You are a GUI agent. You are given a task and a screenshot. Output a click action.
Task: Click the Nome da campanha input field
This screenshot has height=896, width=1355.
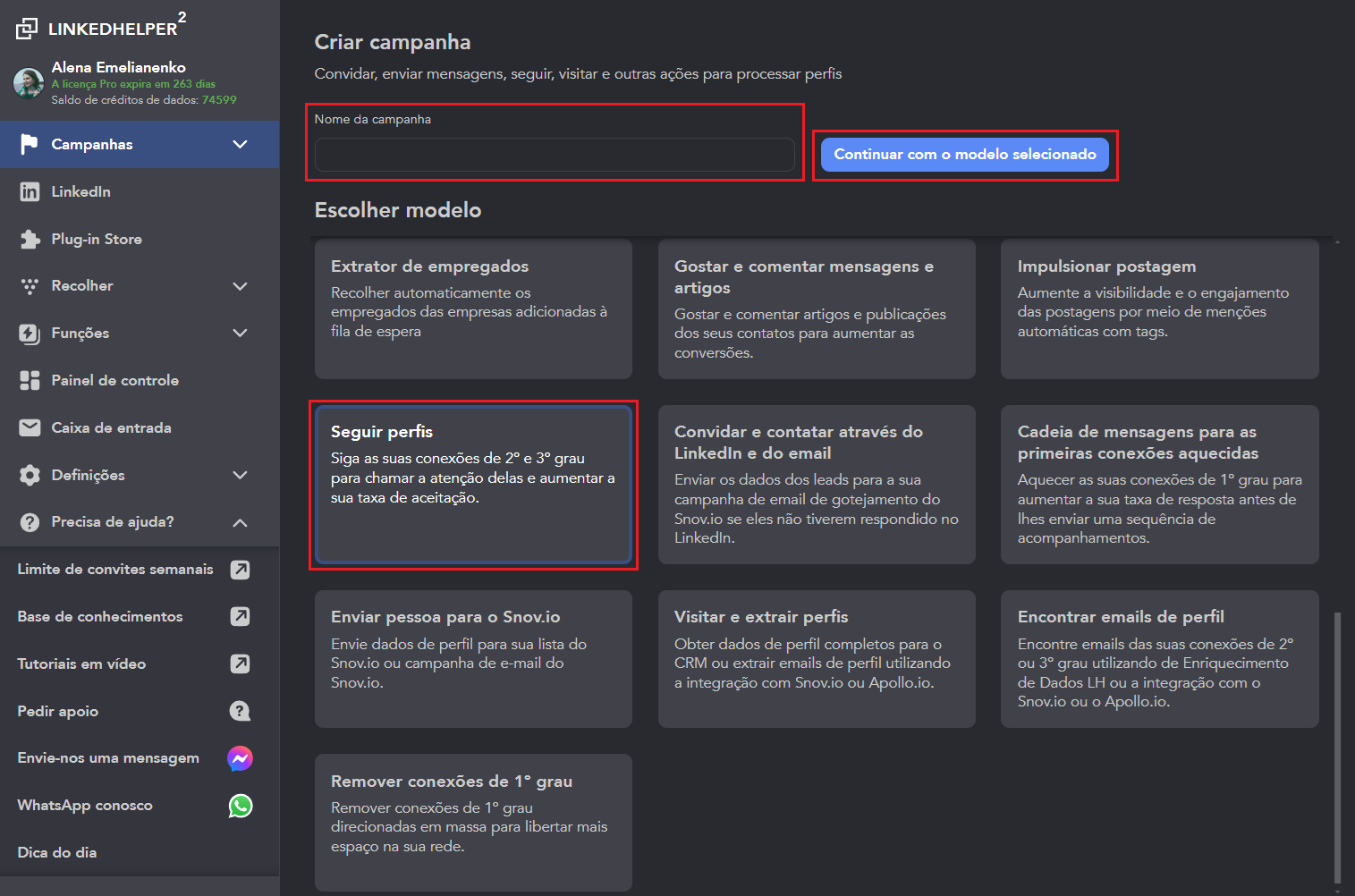coord(555,155)
